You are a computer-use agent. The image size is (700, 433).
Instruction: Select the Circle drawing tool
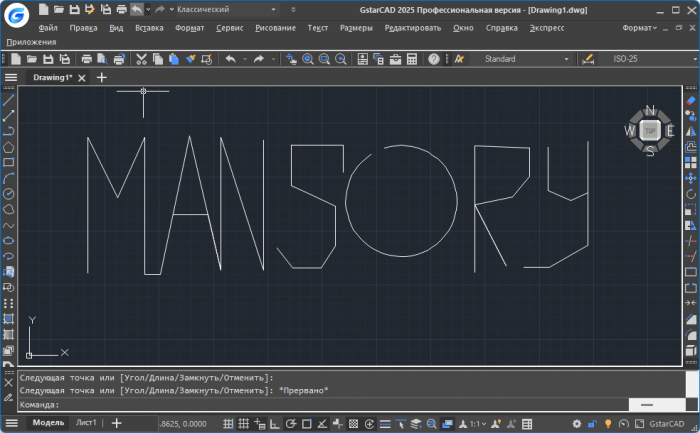coord(9,193)
